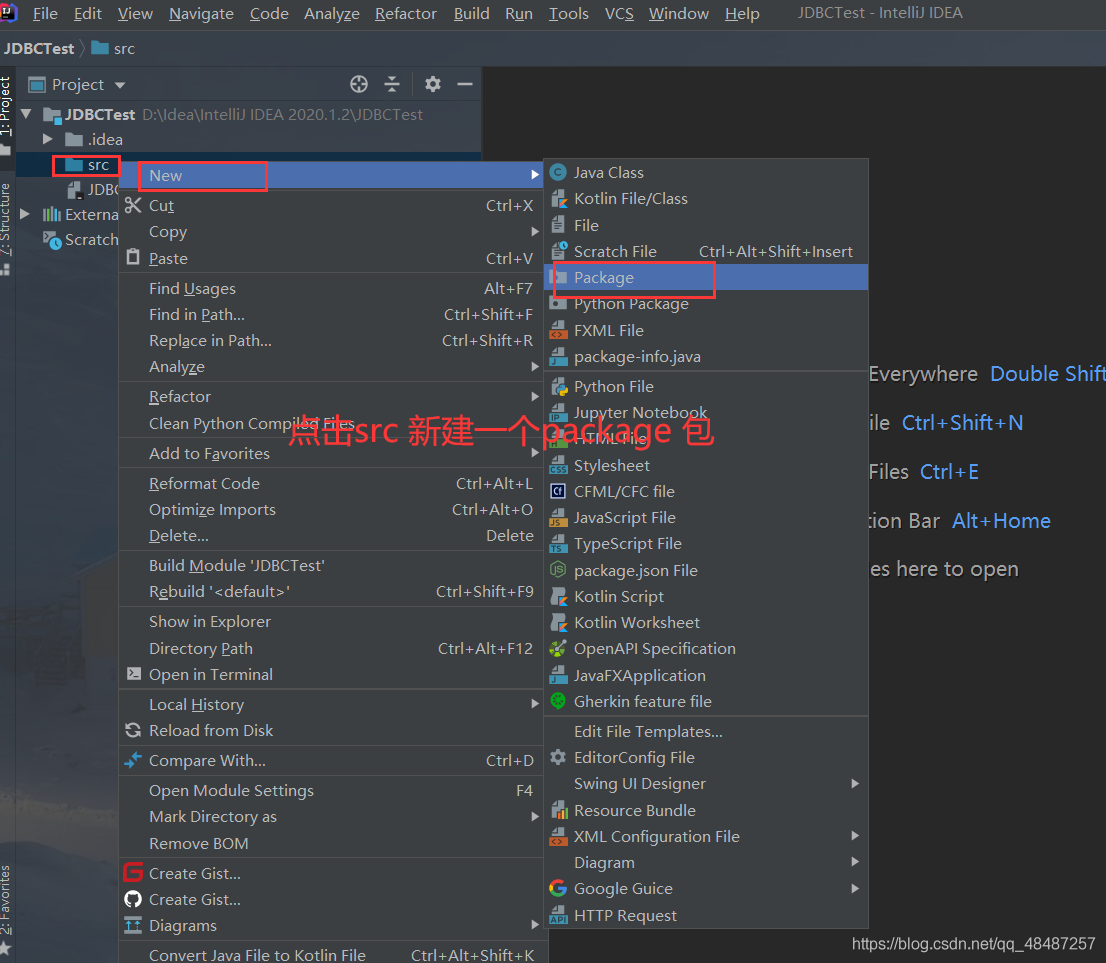
Task: Select Show in Explorer
Action: pos(331,622)
